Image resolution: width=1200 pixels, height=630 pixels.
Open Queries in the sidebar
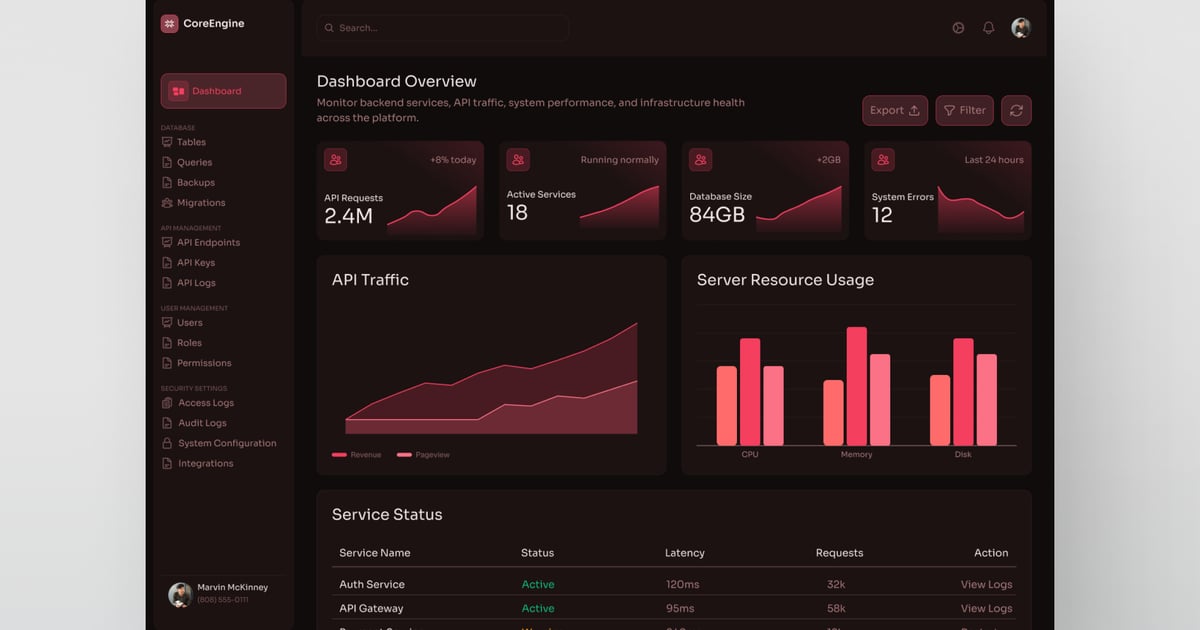(194, 162)
